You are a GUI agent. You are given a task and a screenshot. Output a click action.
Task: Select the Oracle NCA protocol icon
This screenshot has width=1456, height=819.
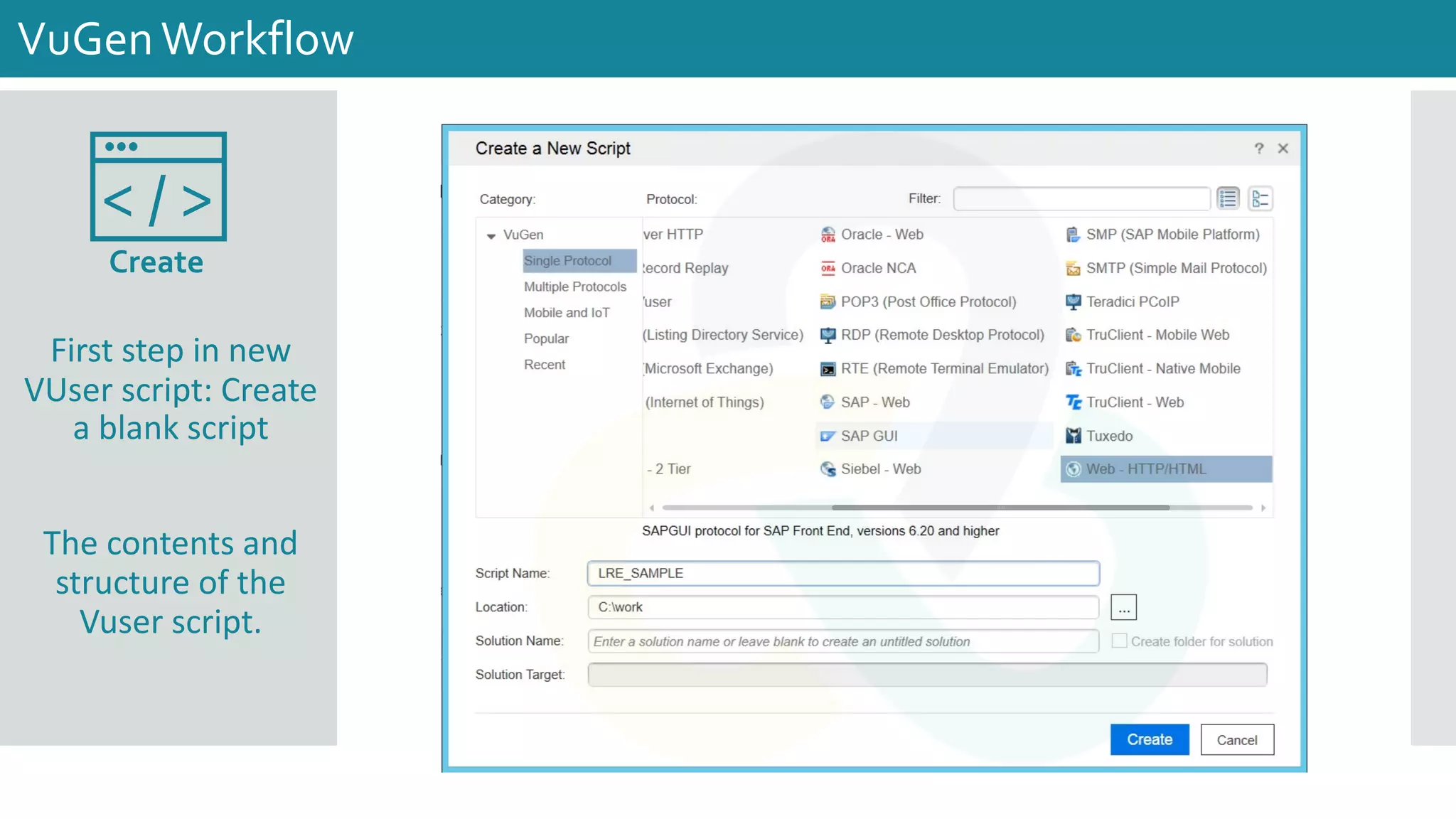(x=828, y=268)
